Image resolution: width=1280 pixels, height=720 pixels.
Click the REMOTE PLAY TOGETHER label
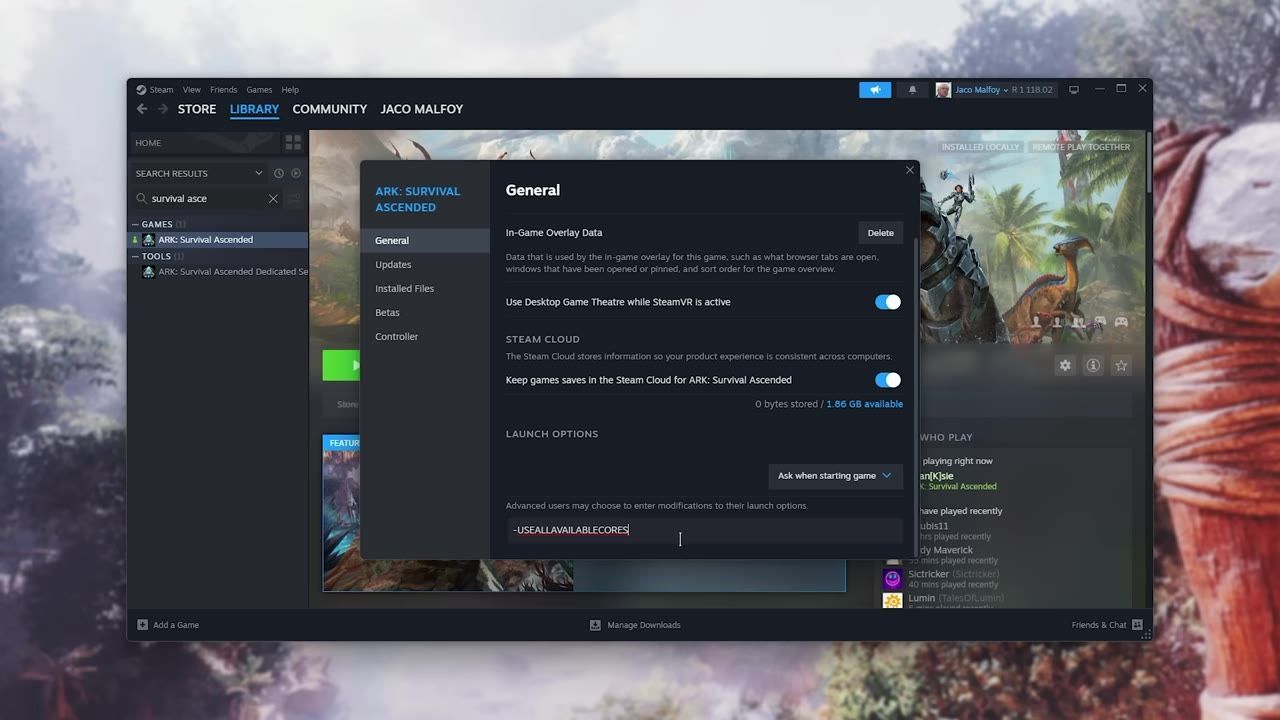(1081, 147)
